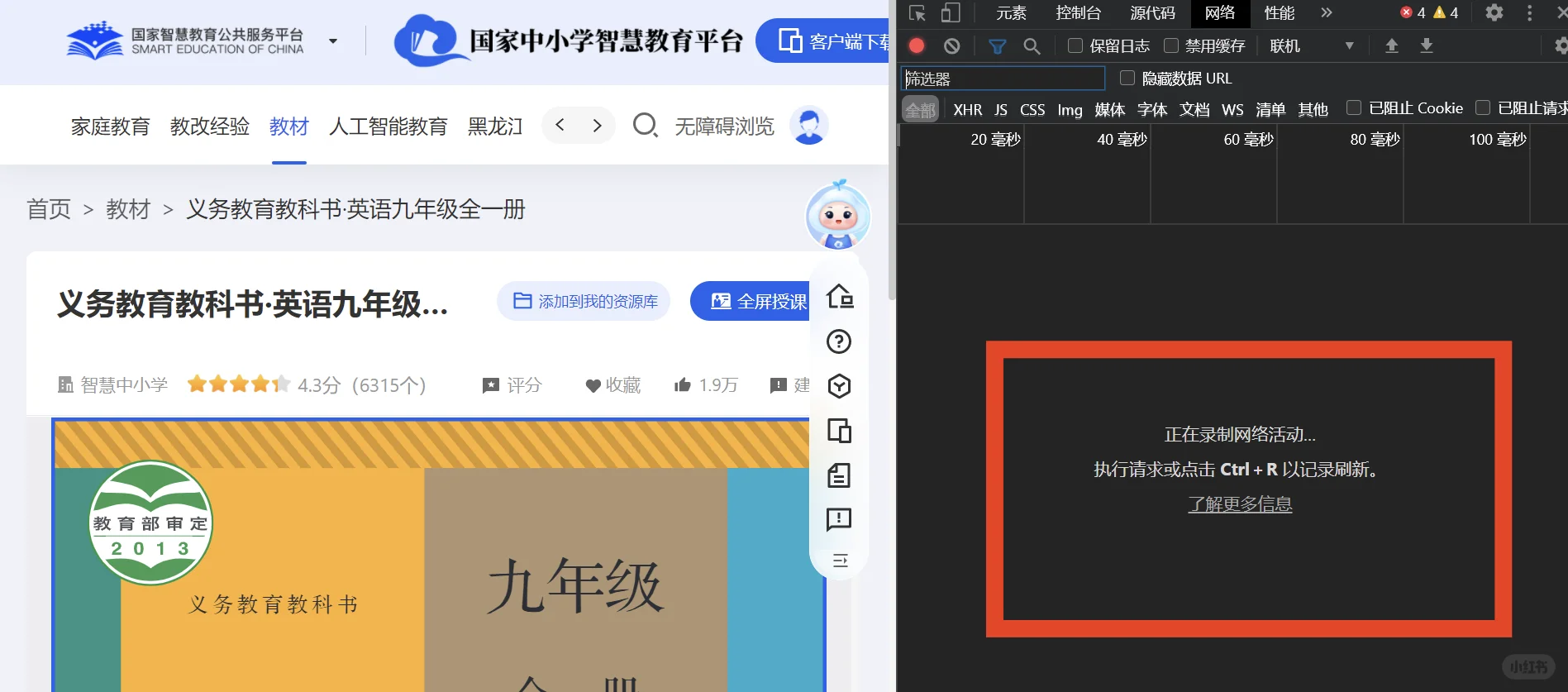The height and width of the screenshot is (692, 1568).
Task: Click the client device icon in sidebar
Action: [839, 431]
